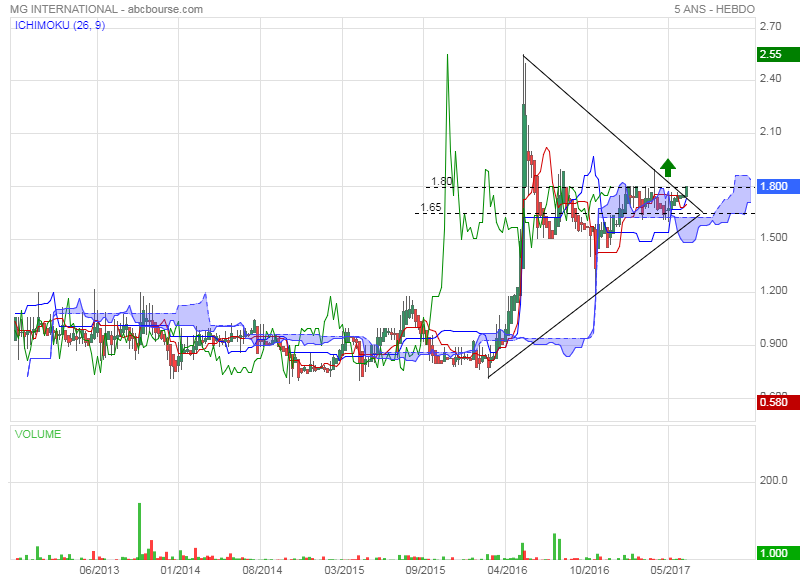
Task: Click the 03/2015 date axis label
Action: pyautogui.click(x=344, y=570)
